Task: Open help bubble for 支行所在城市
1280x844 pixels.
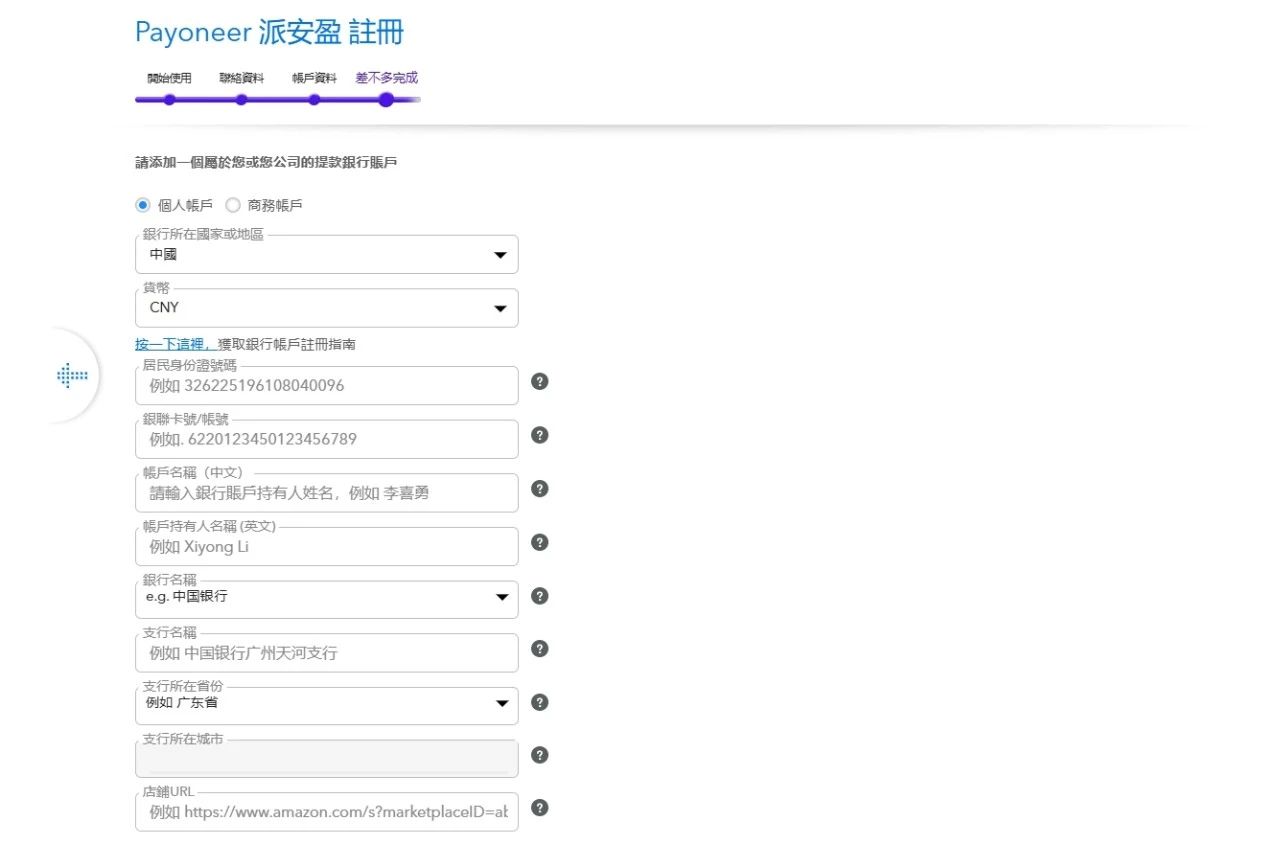Action: tap(539, 754)
